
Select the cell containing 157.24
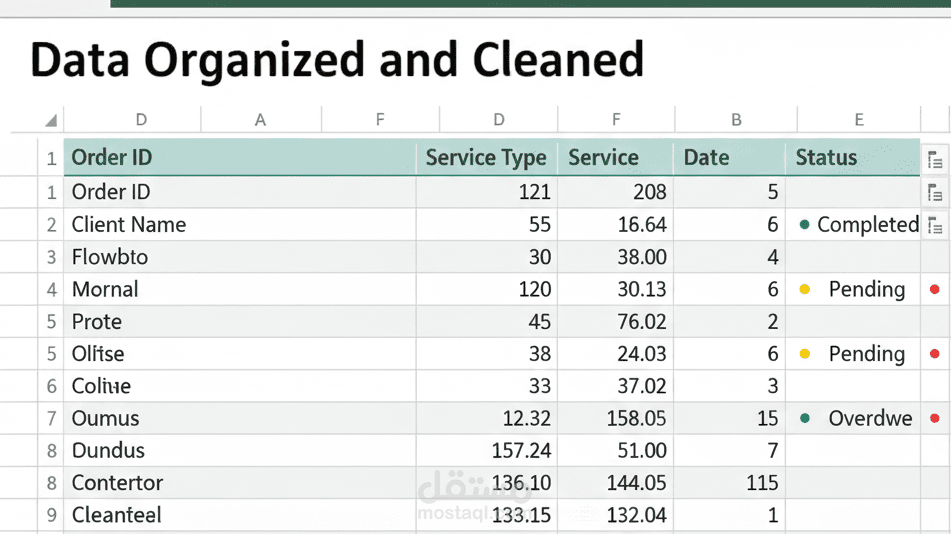tap(486, 451)
